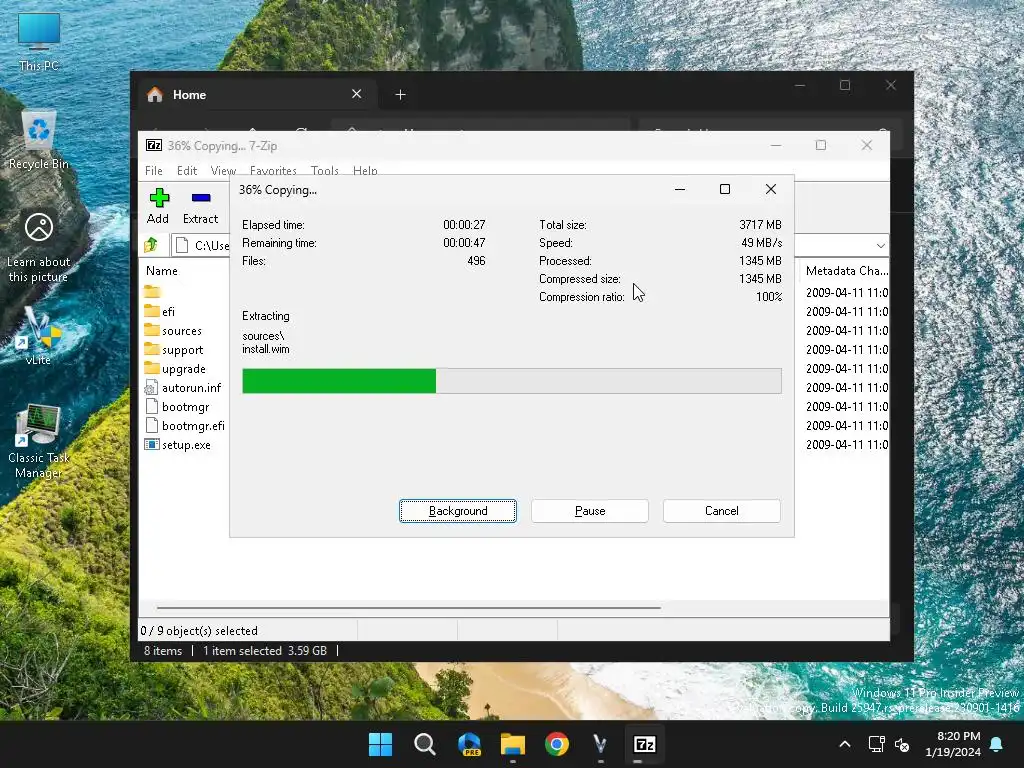Click the '0 / 9 object(s) selected' status text

(x=199, y=631)
